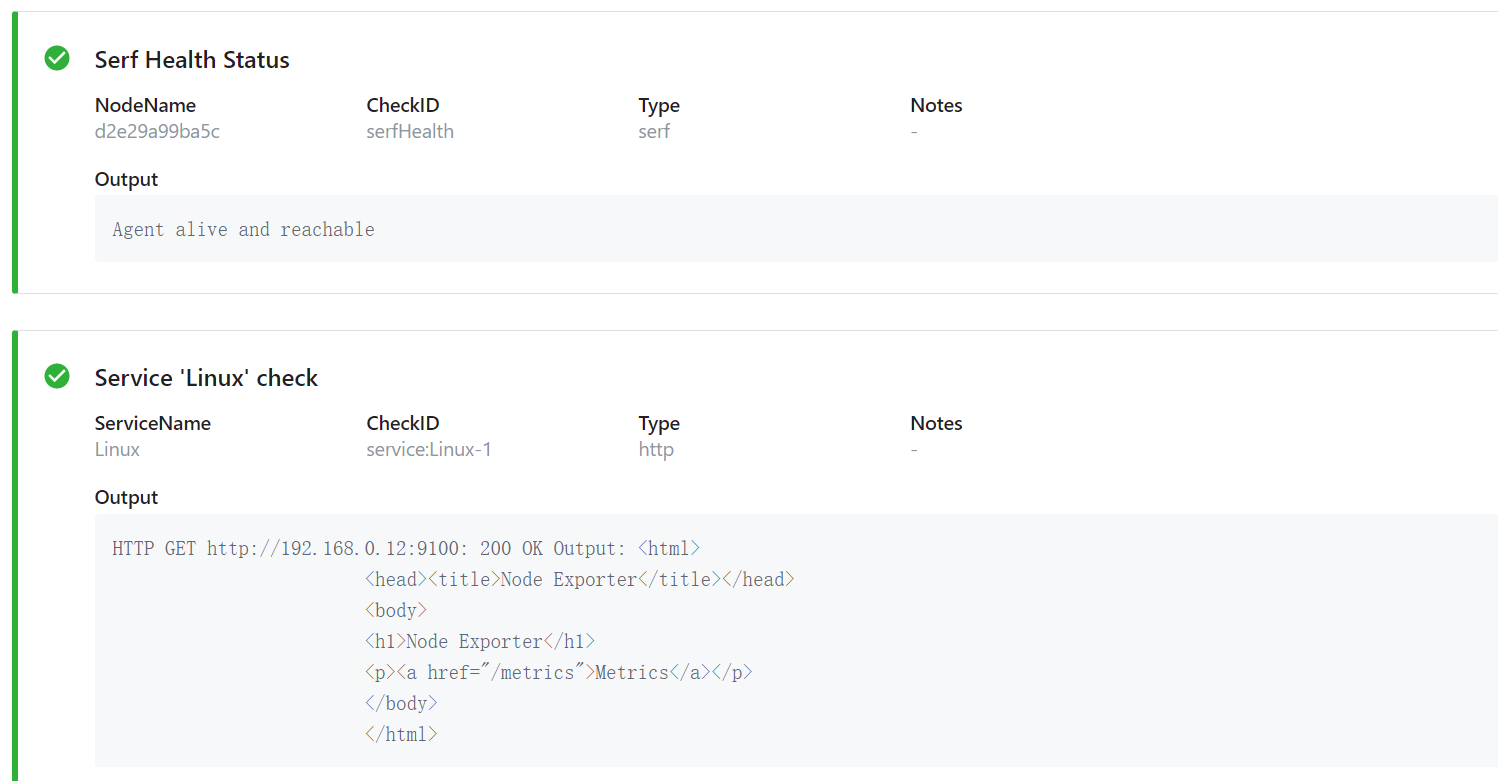This screenshot has width=1498, height=781.
Task: Click the 'Agent alive and reachable' output box
Action: (x=796, y=229)
